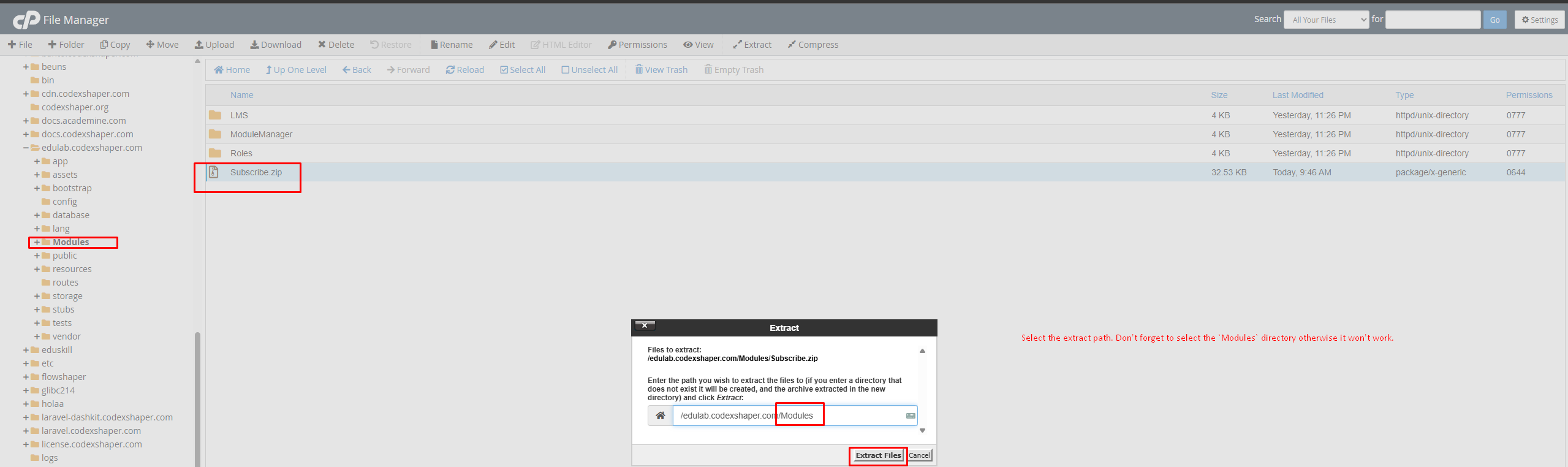This screenshot has width=1568, height=467.
Task: Click the Download toolbar icon
Action: point(254,45)
